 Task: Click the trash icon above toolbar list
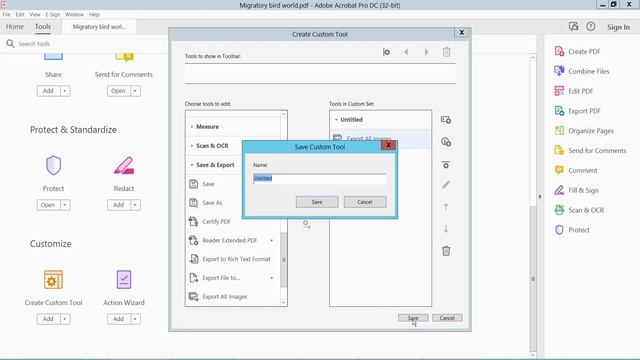coord(446,52)
